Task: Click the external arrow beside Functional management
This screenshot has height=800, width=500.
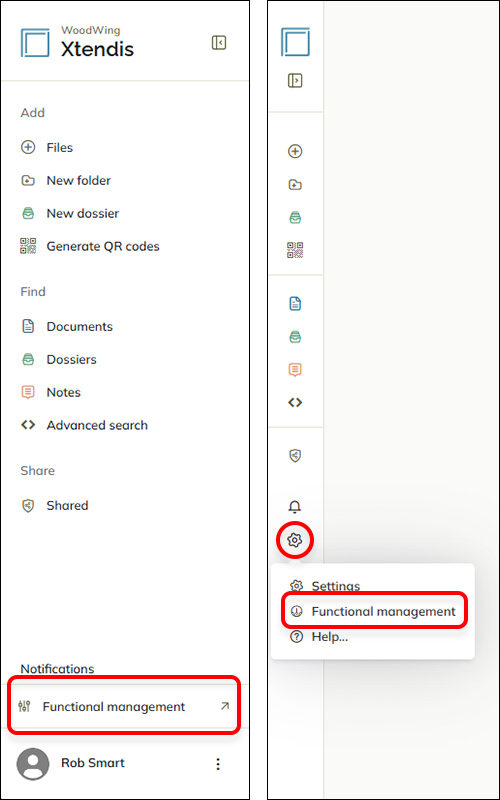Action: [x=224, y=706]
